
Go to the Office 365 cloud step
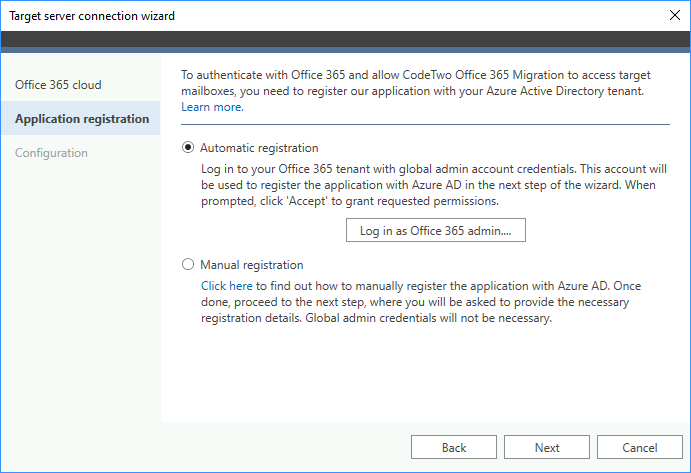click(x=58, y=85)
